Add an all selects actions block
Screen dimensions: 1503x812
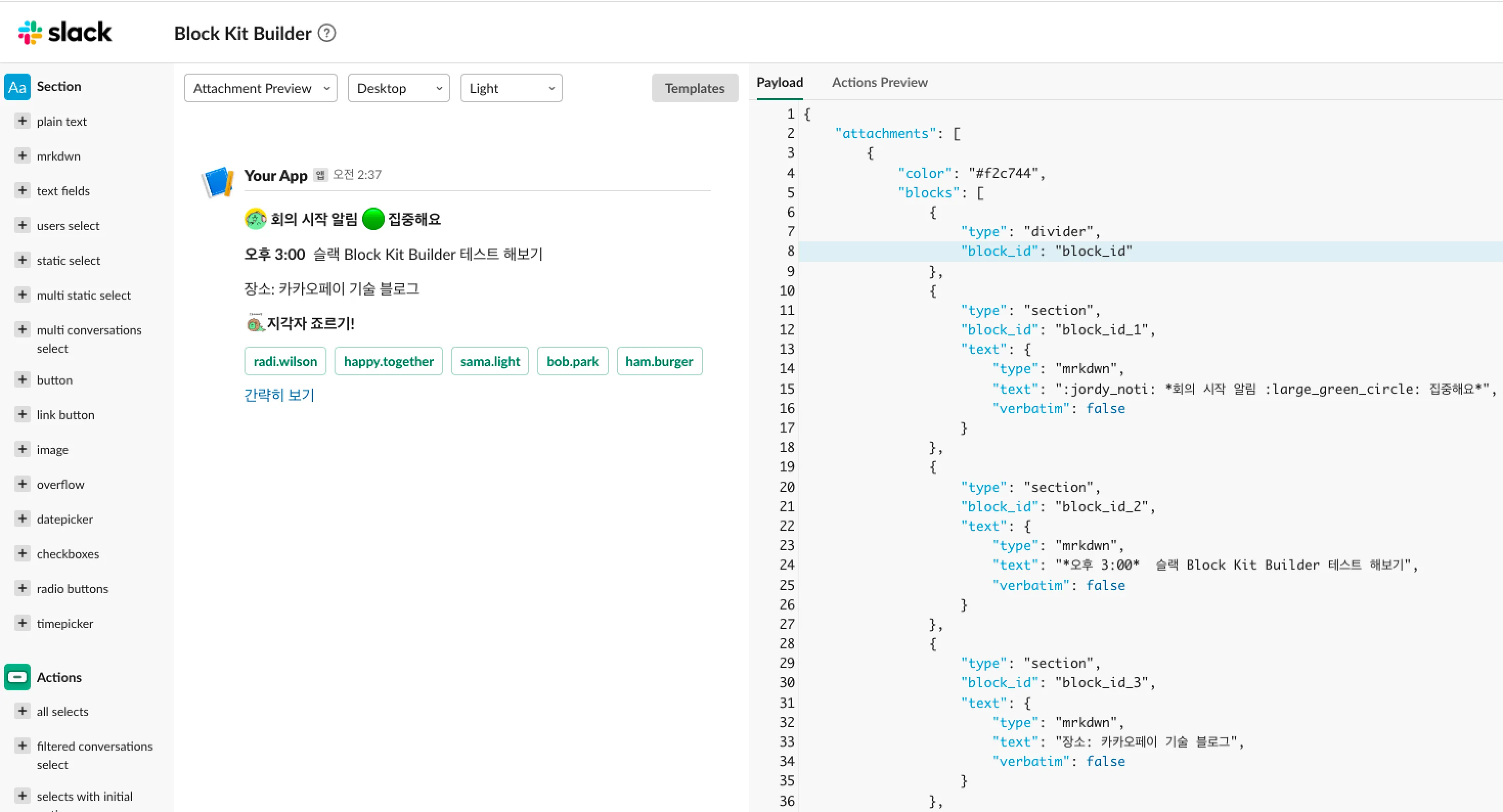[22, 711]
